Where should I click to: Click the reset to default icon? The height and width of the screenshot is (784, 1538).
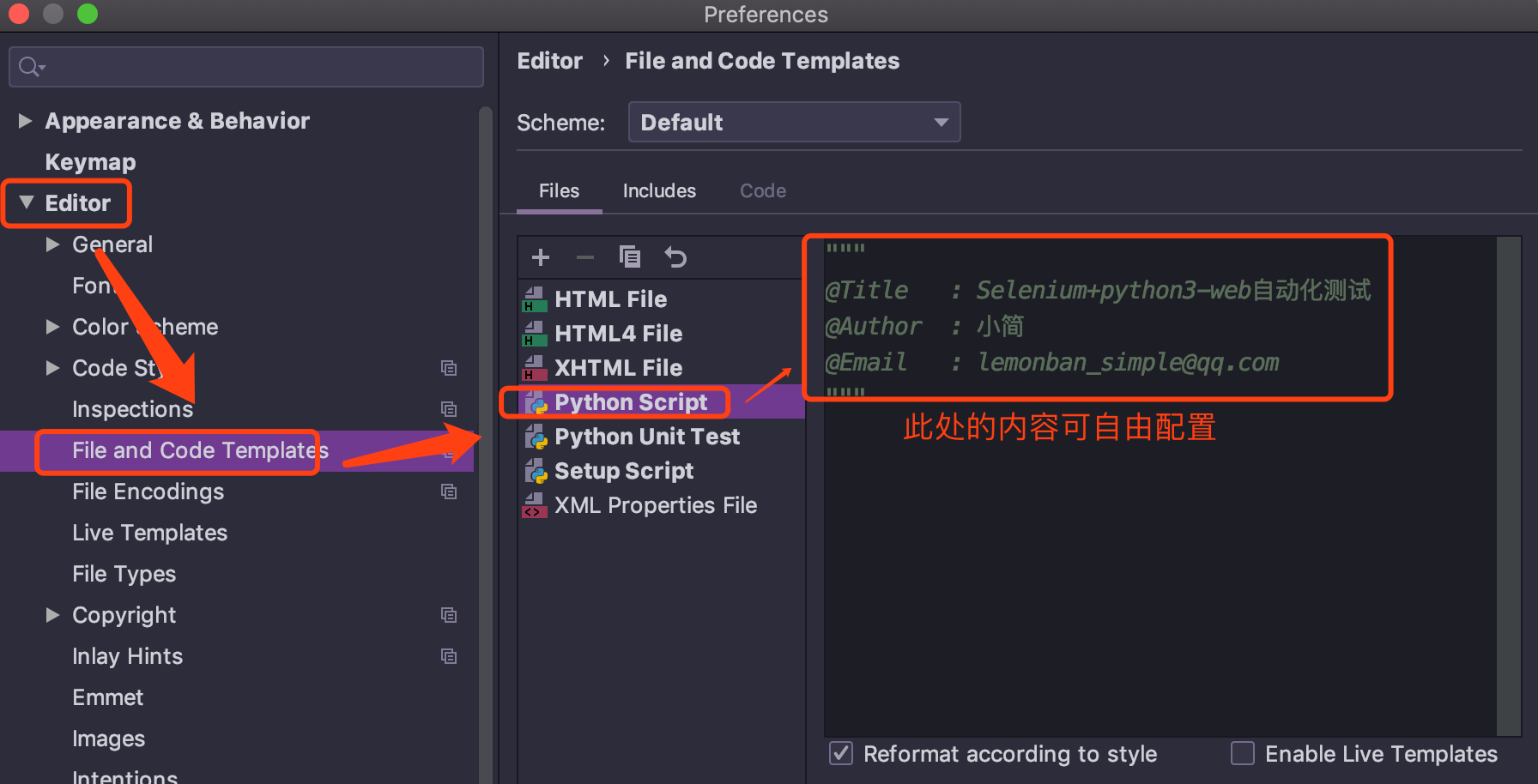(675, 257)
